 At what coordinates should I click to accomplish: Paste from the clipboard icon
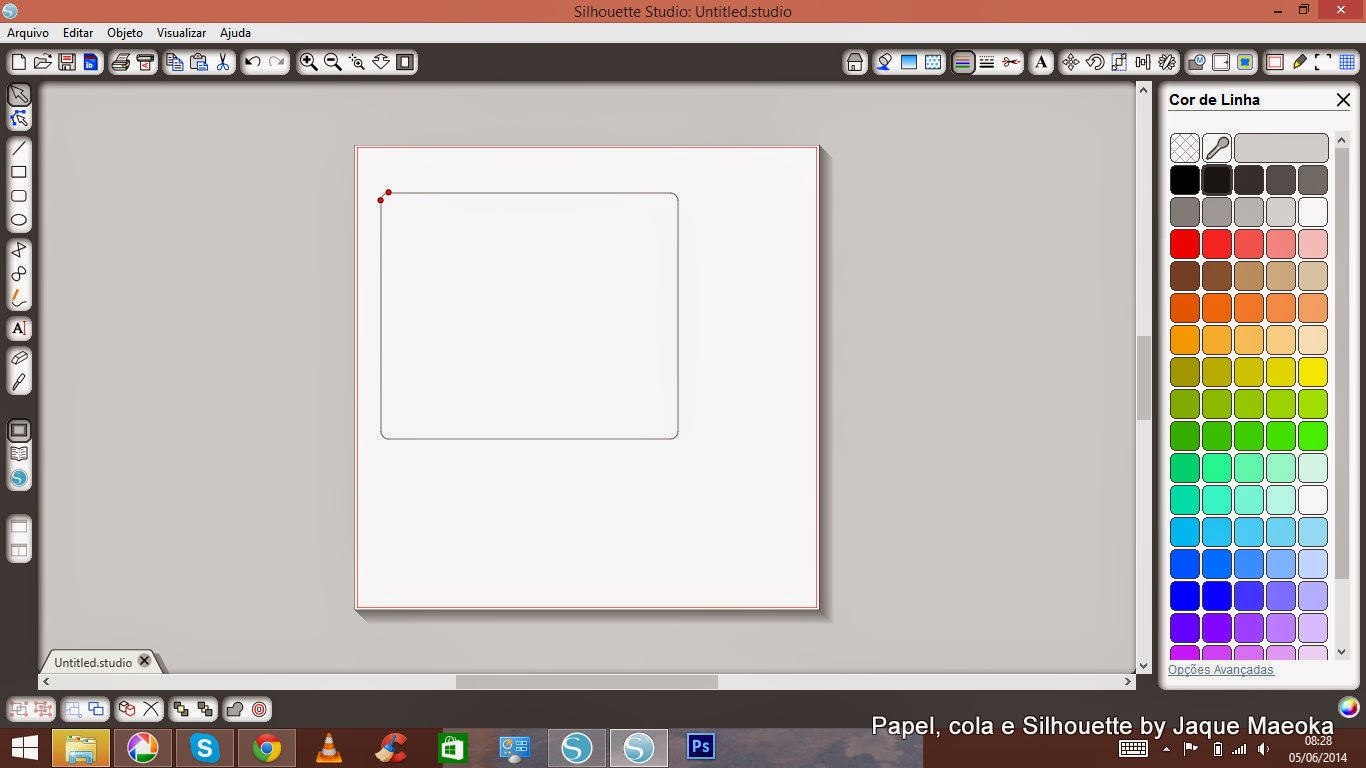[199, 62]
